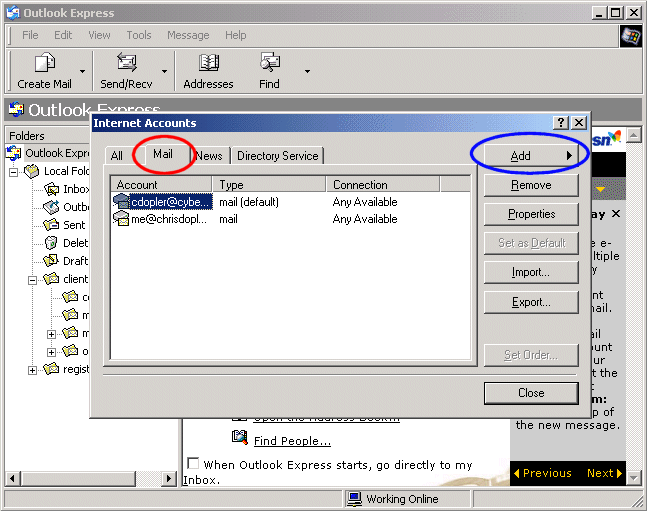Collapse the client folder node
This screenshot has height=511, width=647.
click(32, 280)
